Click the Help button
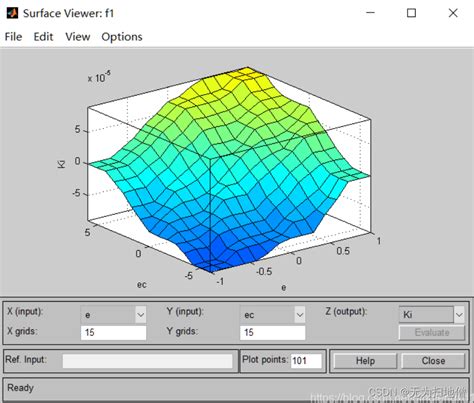This screenshot has width=474, height=403. click(365, 361)
